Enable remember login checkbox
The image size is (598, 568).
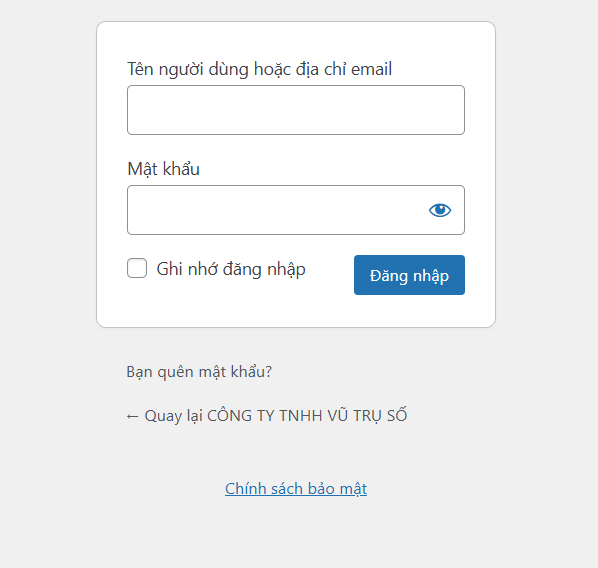137,268
